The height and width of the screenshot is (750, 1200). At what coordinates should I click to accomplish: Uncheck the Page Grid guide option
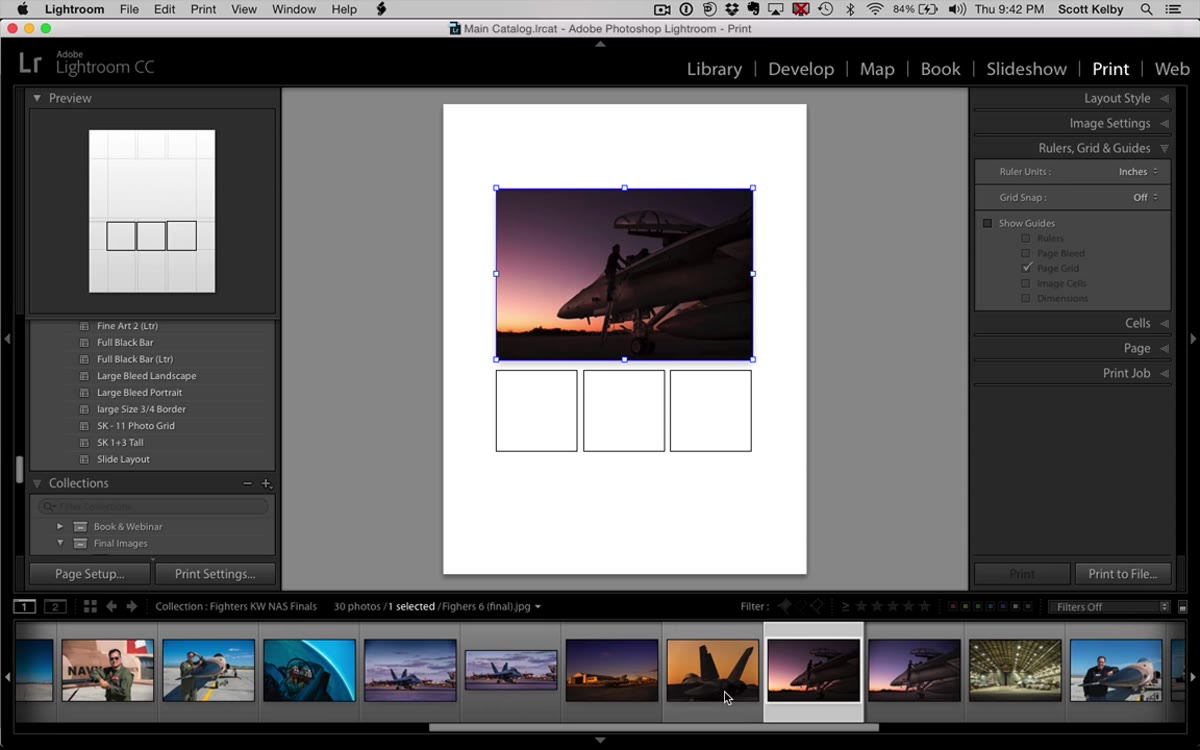[1026, 269]
